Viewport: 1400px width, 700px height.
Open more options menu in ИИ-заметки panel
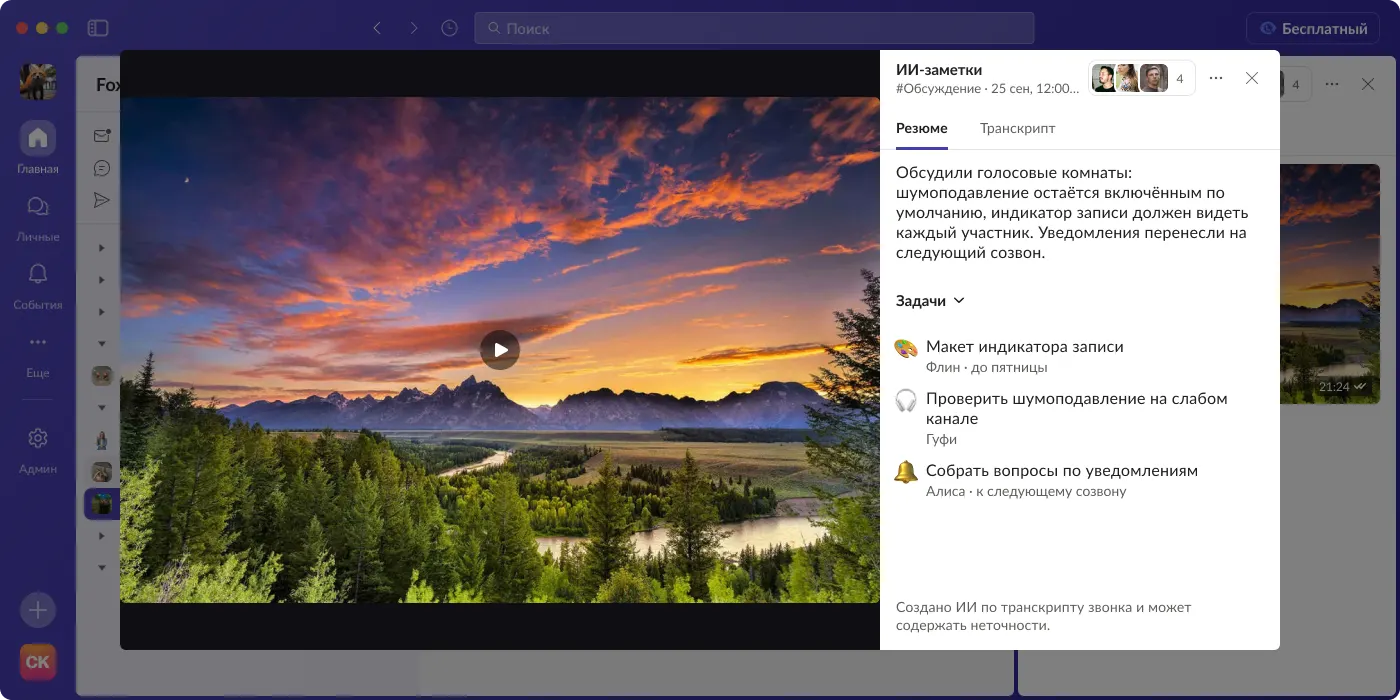pos(1216,78)
